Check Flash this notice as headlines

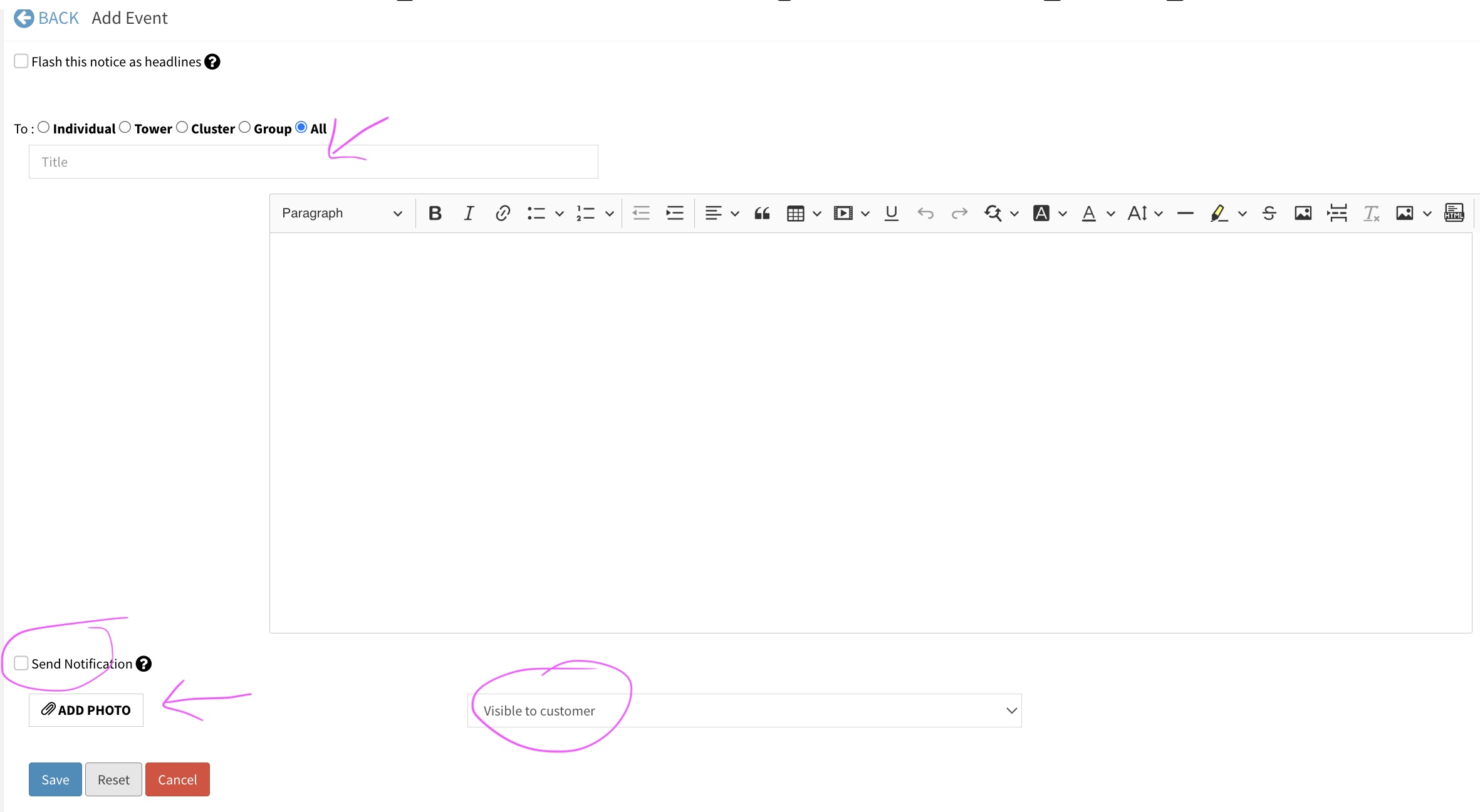pos(21,61)
